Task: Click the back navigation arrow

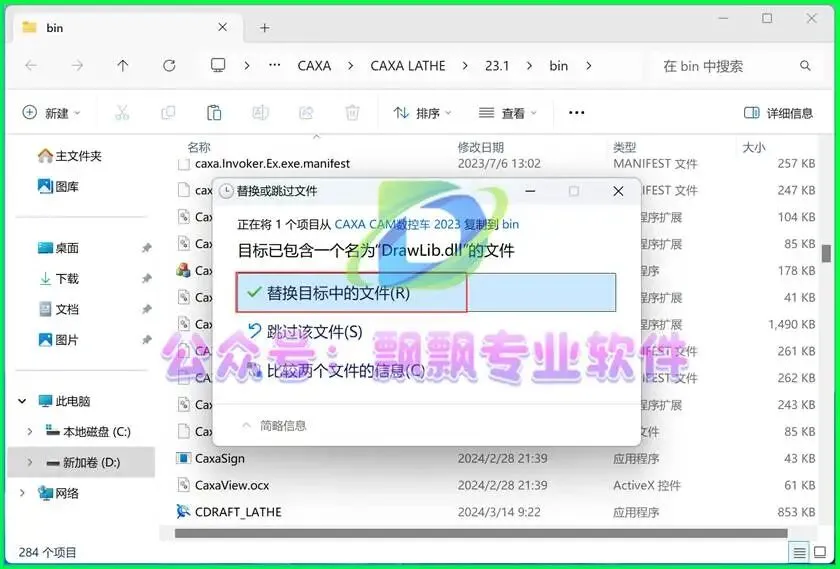Action: tap(31, 66)
